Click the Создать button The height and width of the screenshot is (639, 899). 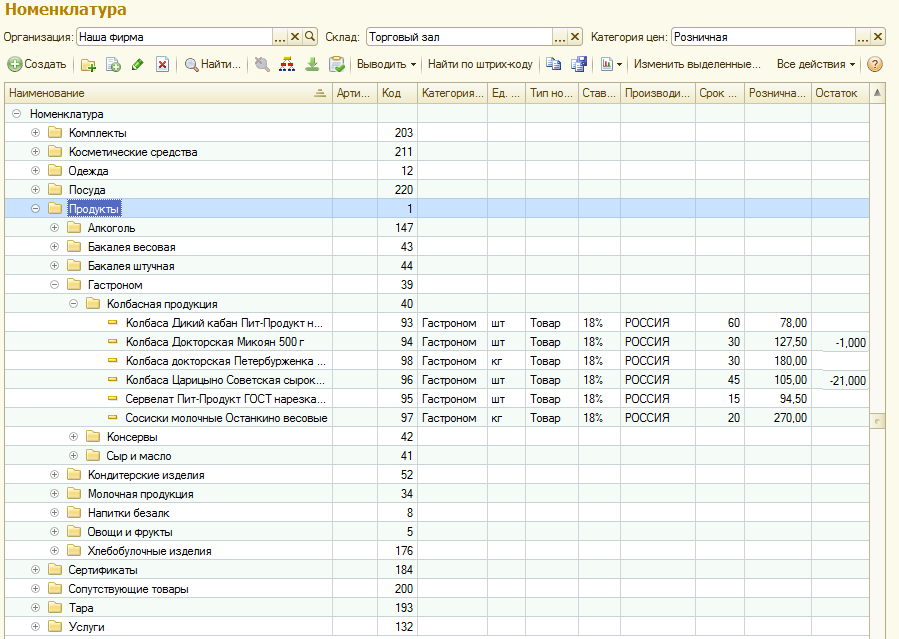pos(37,64)
